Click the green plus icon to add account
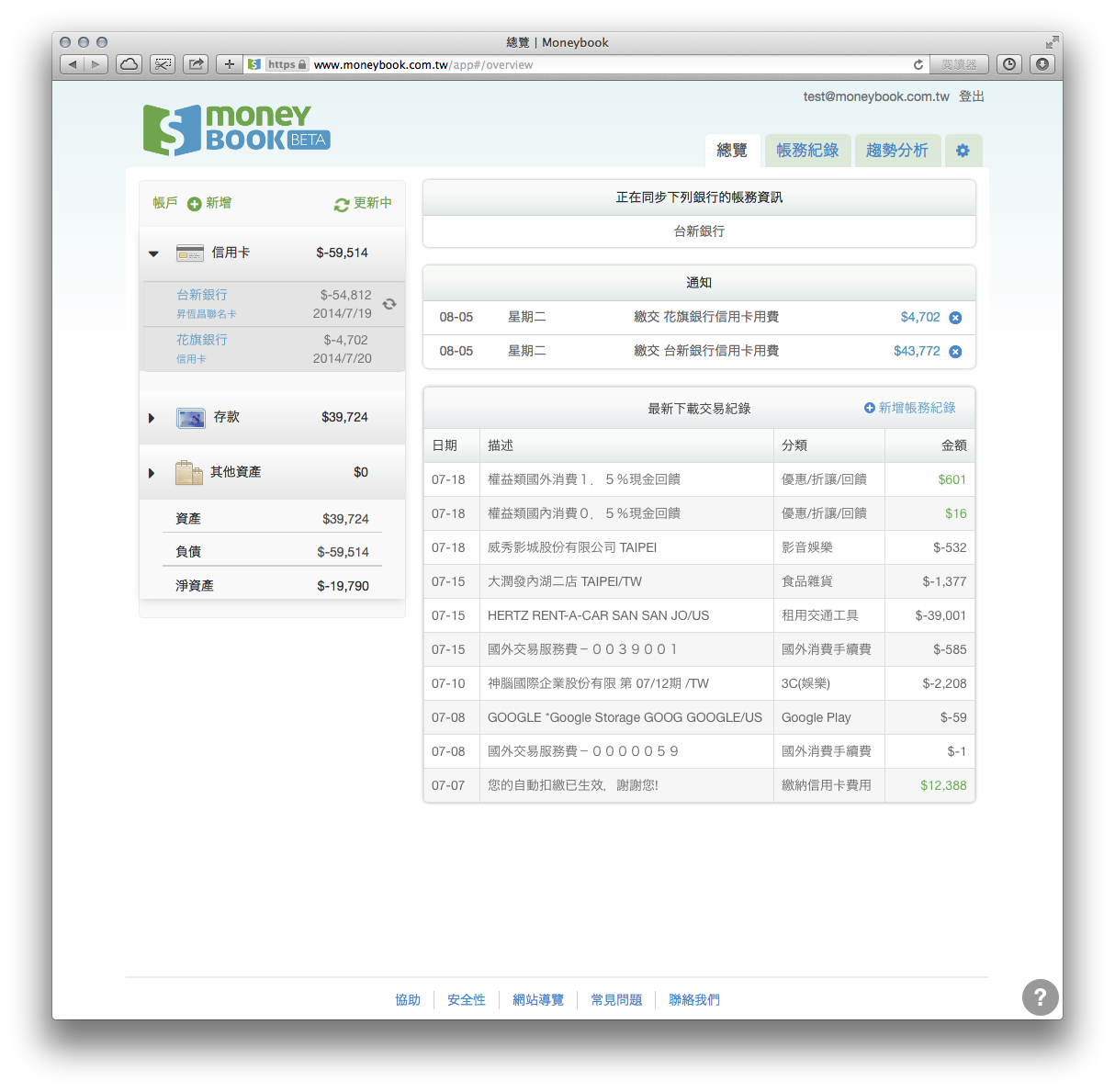The height and width of the screenshot is (1092, 1115). pyautogui.click(x=194, y=203)
